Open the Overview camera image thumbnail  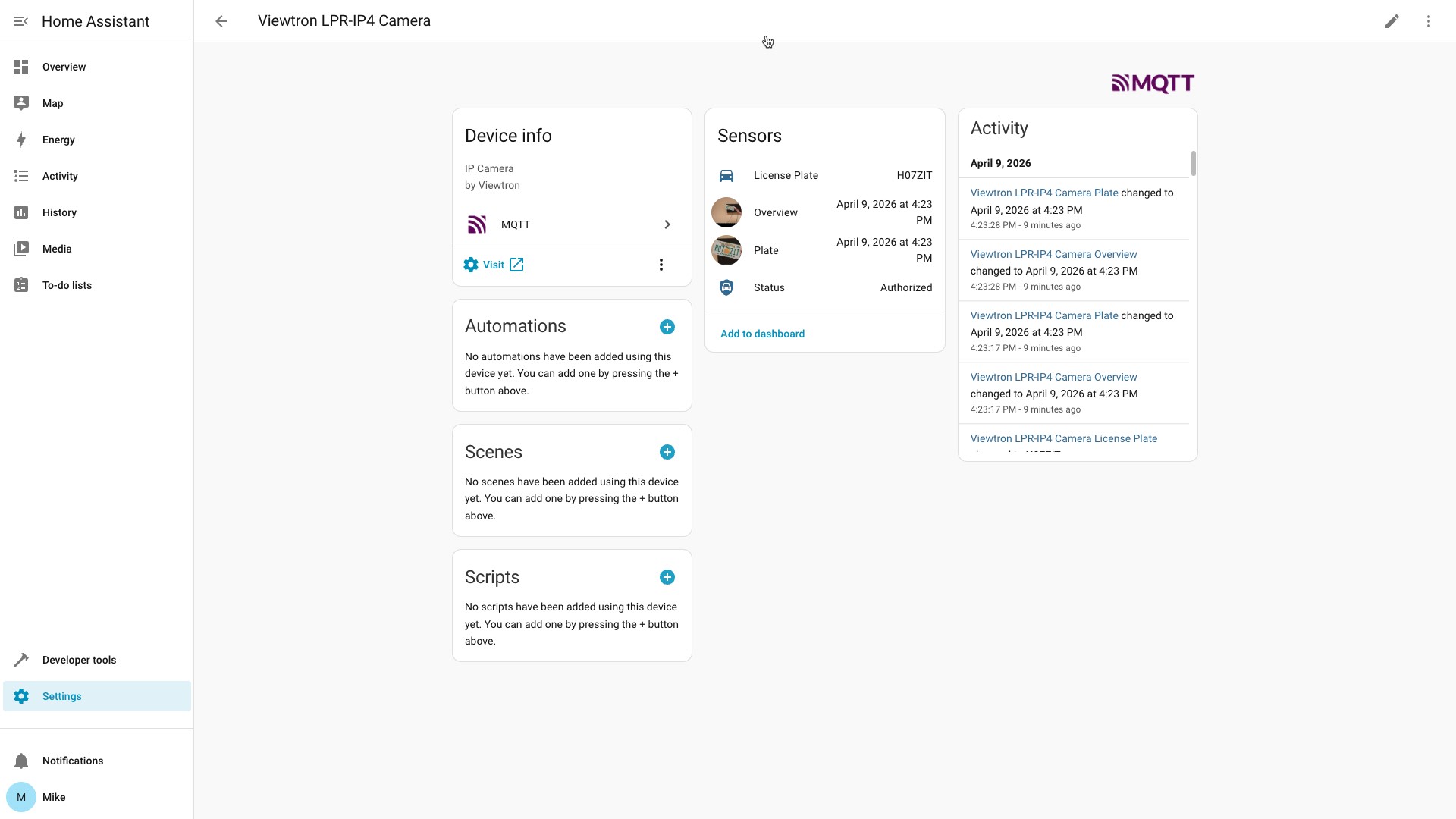tap(726, 212)
